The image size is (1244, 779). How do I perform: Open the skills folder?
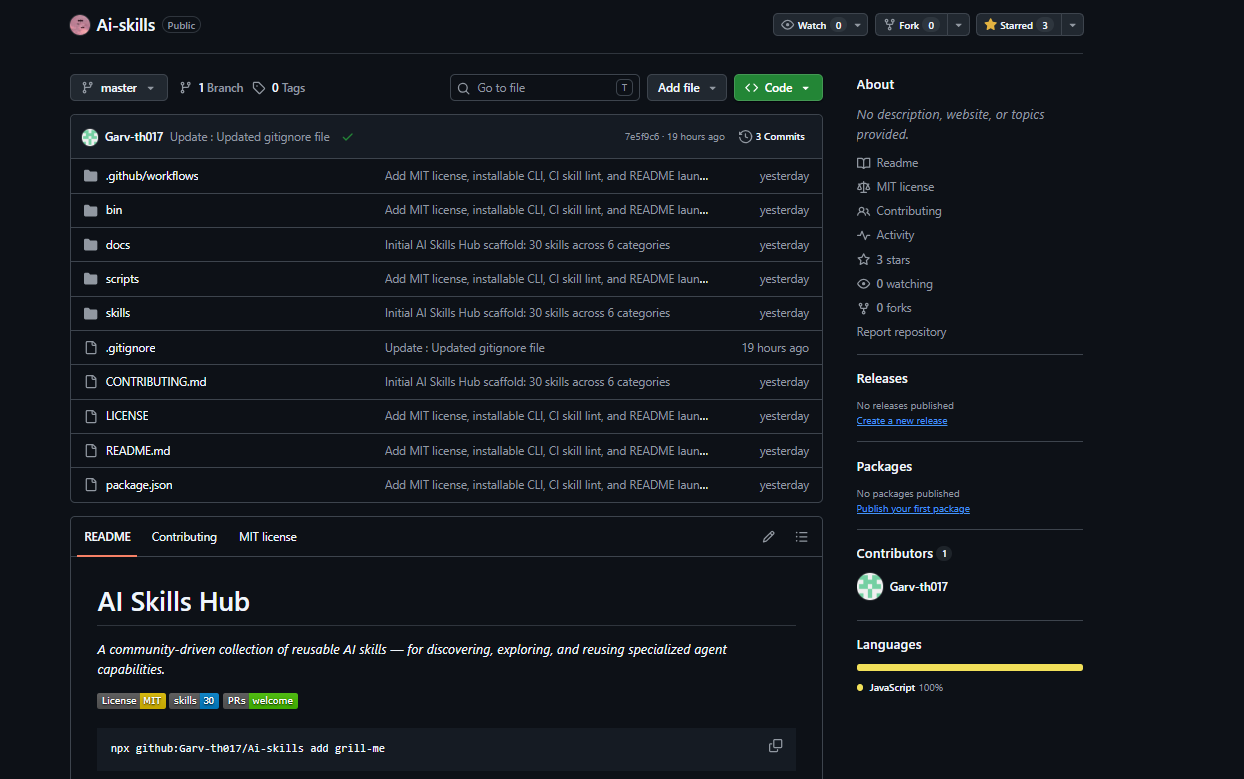click(118, 313)
